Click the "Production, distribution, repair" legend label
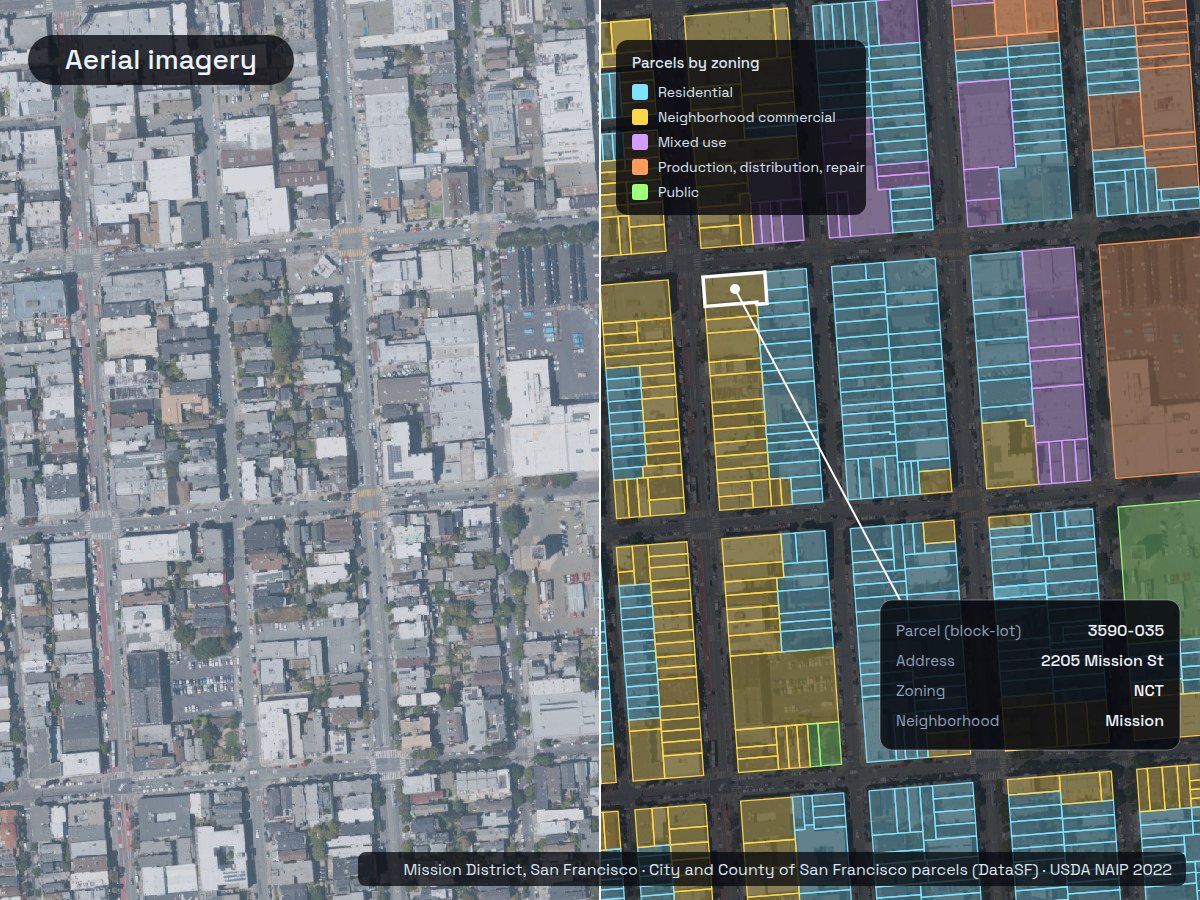1200x900 pixels. tap(761, 167)
